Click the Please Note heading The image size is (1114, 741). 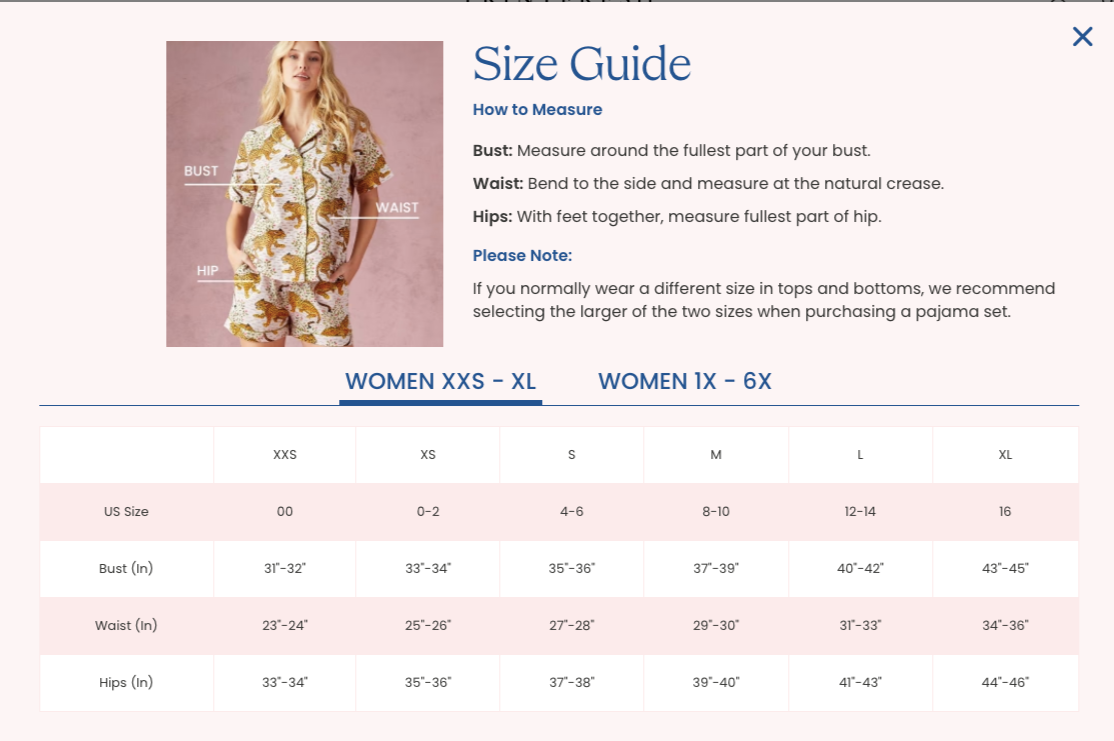coord(522,256)
